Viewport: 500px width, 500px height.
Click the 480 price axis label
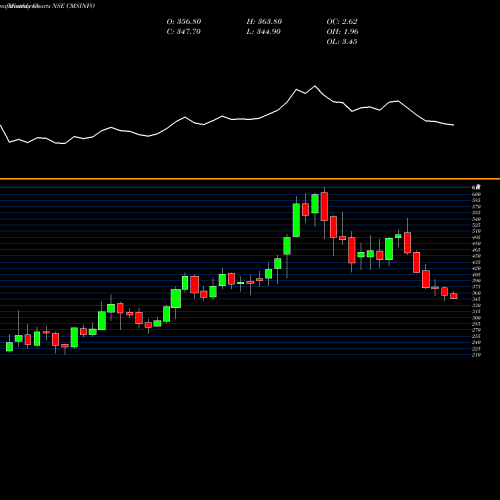[x=476, y=243]
